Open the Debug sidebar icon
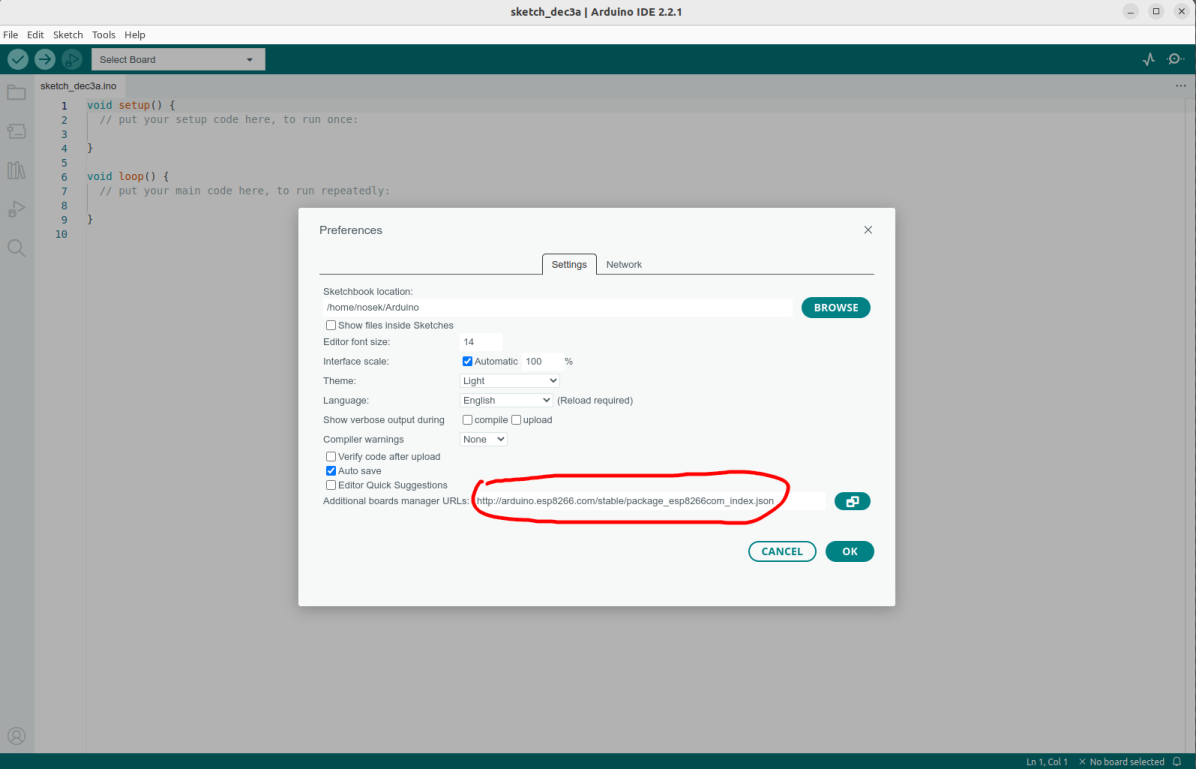This screenshot has width=1196, height=769. 16,209
